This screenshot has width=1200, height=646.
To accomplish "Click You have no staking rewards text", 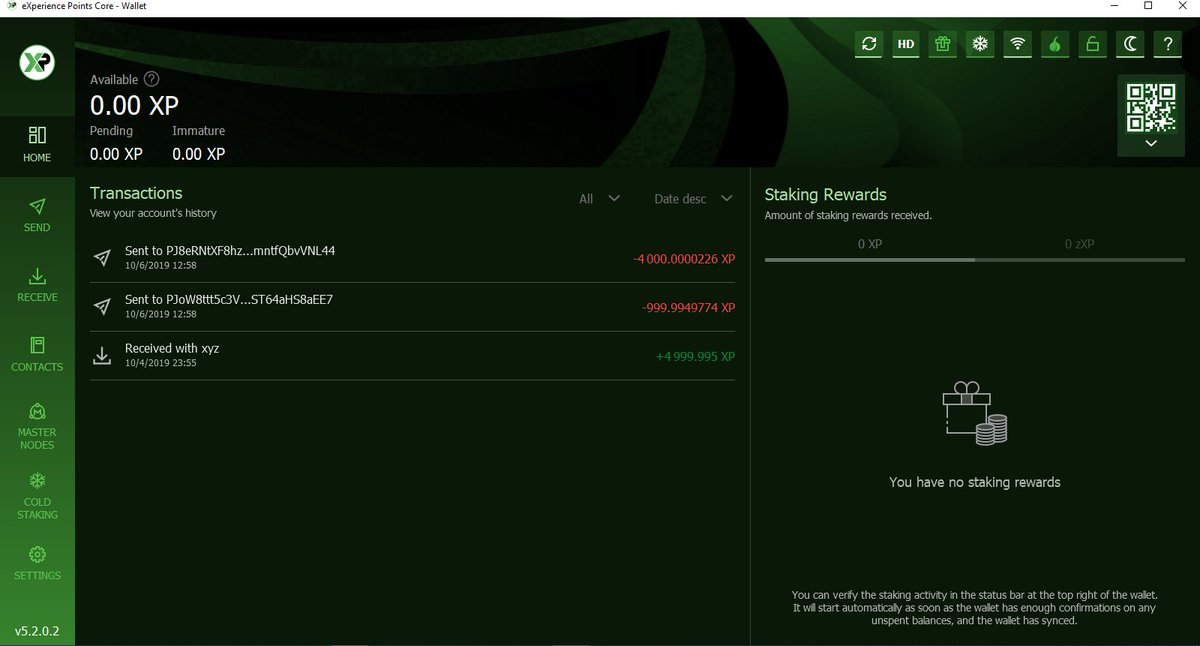I will click(x=975, y=482).
